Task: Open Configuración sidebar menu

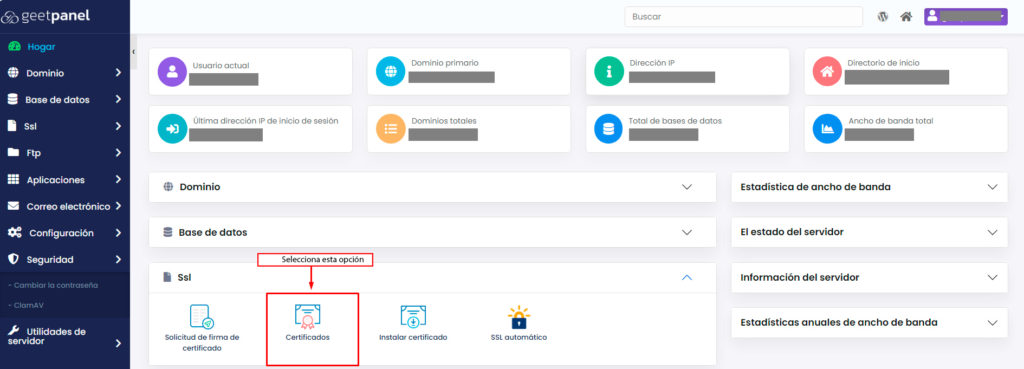Action: (x=65, y=233)
